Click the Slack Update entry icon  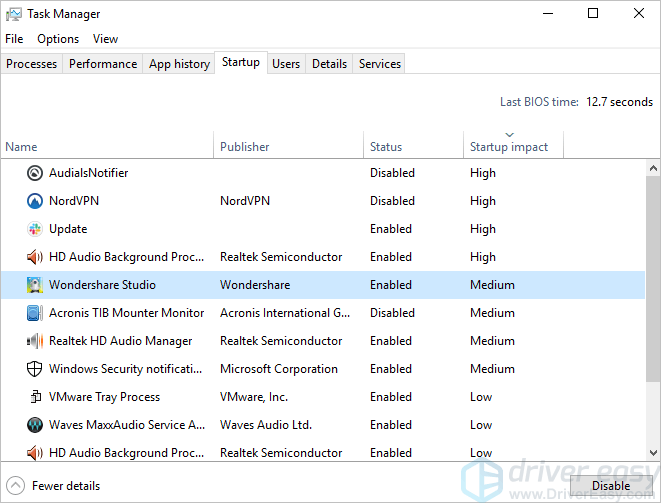35,229
